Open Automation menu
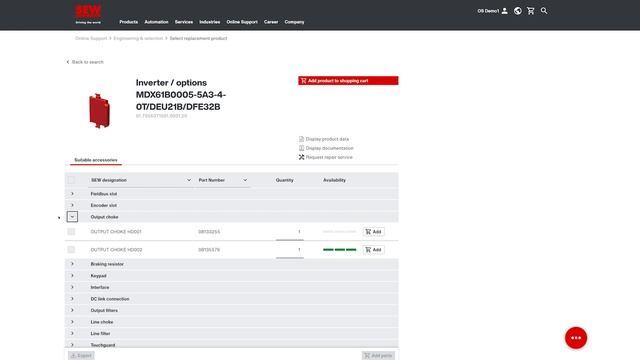 (156, 22)
